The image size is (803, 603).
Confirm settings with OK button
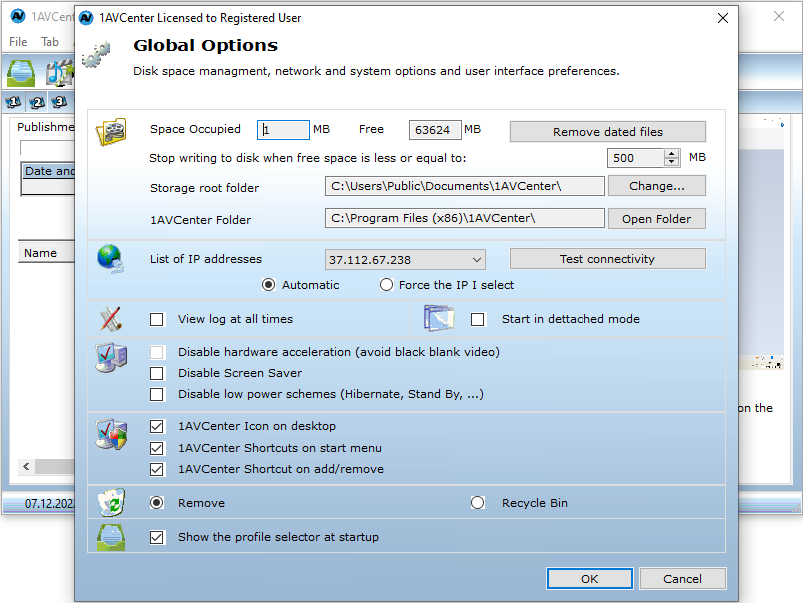click(x=589, y=579)
